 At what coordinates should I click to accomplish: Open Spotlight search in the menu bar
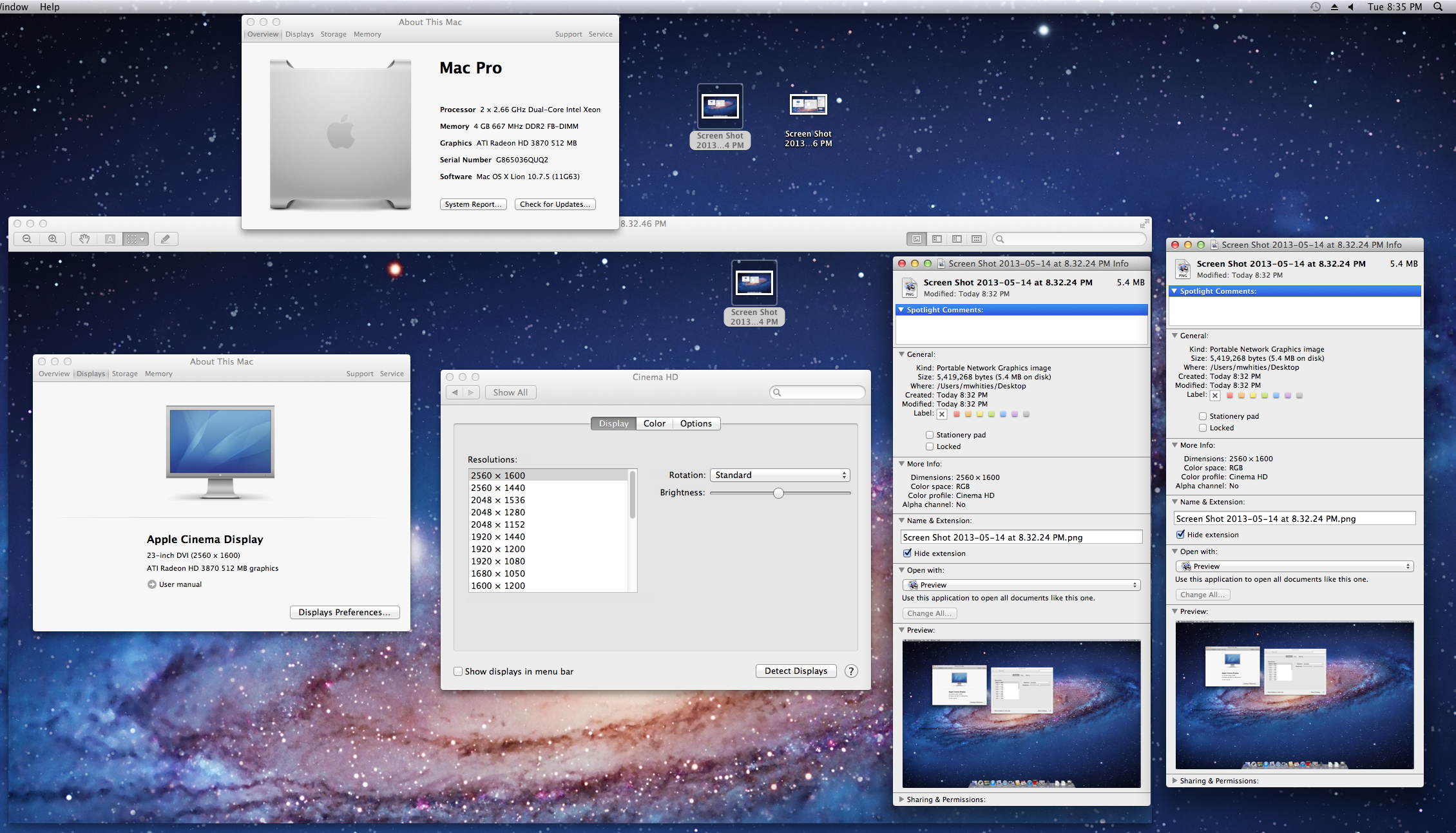pos(1438,6)
